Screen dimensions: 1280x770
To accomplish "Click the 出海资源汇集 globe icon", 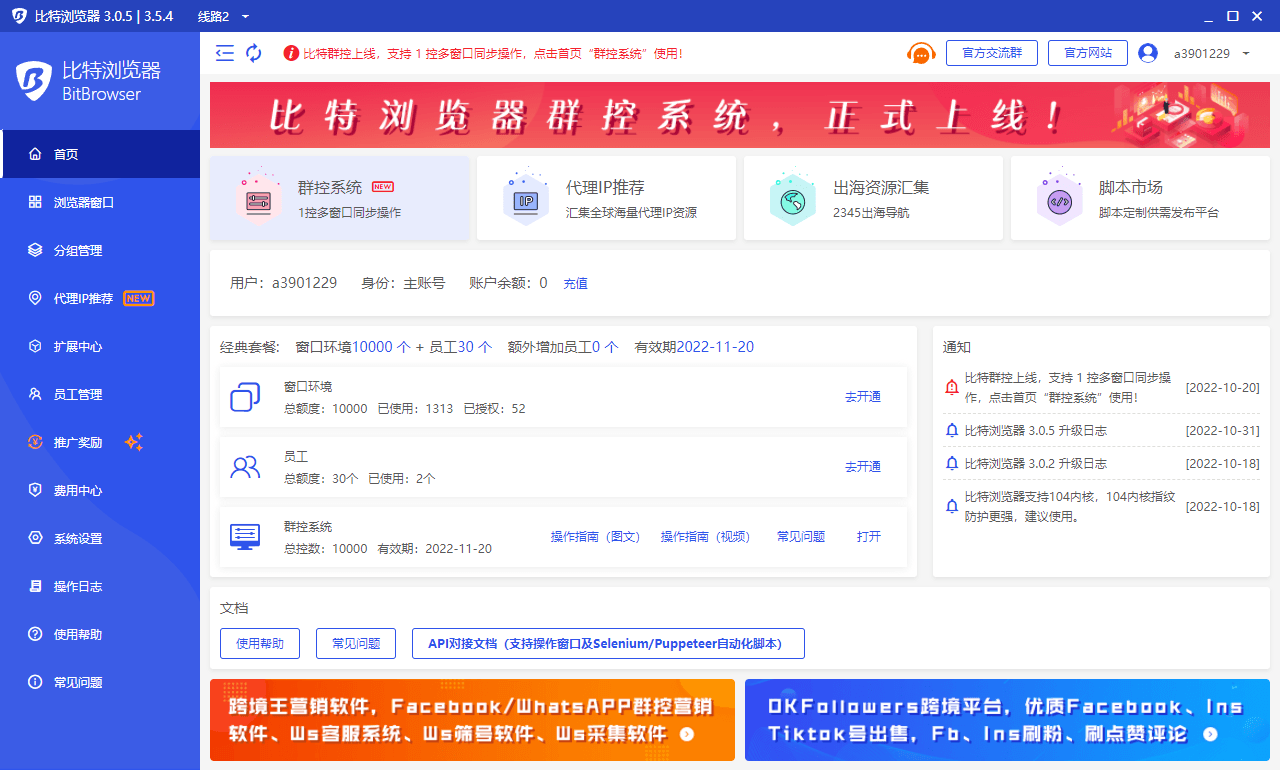I will click(792, 200).
